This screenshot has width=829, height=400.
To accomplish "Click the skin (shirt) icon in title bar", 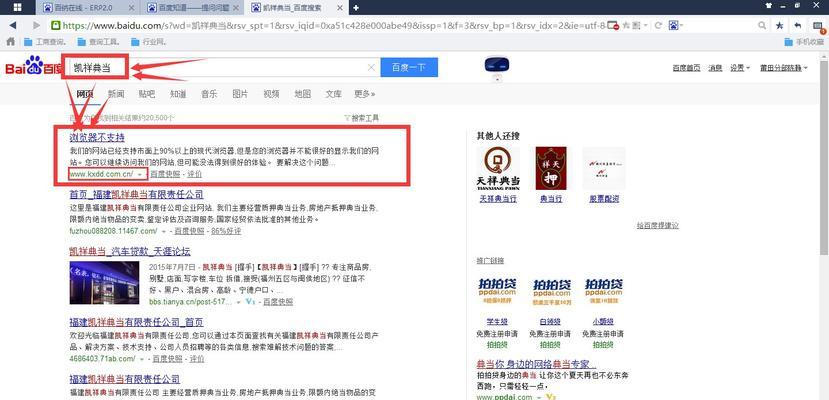I will (769, 6).
